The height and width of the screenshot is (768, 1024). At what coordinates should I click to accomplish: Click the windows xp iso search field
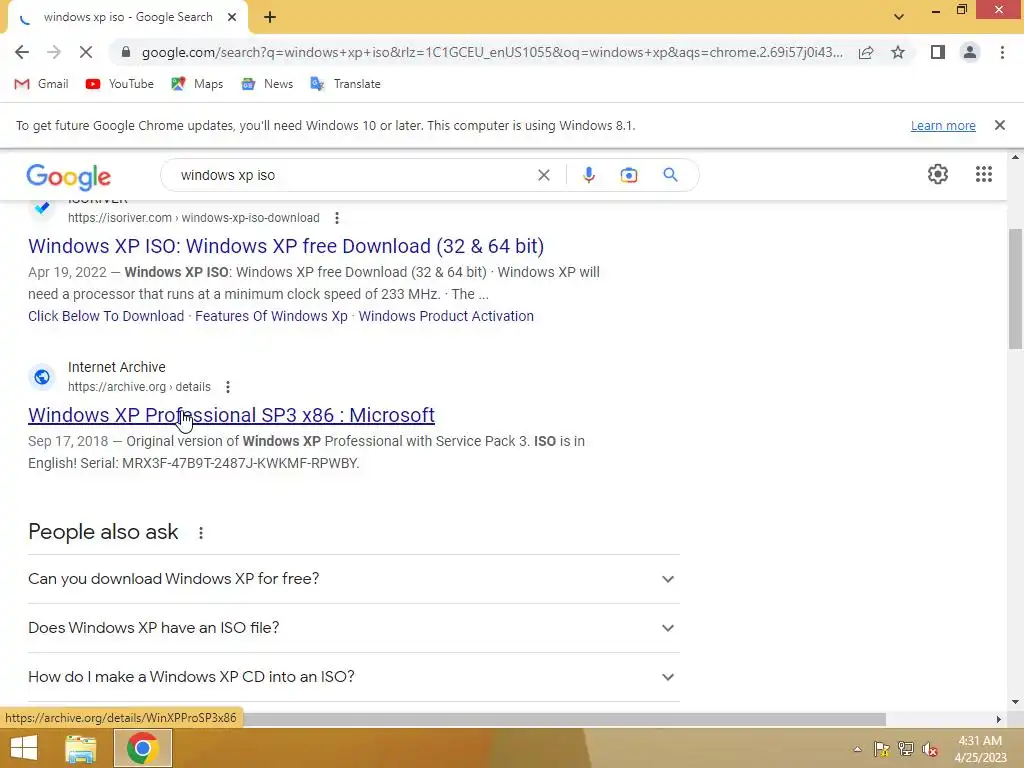click(353, 175)
